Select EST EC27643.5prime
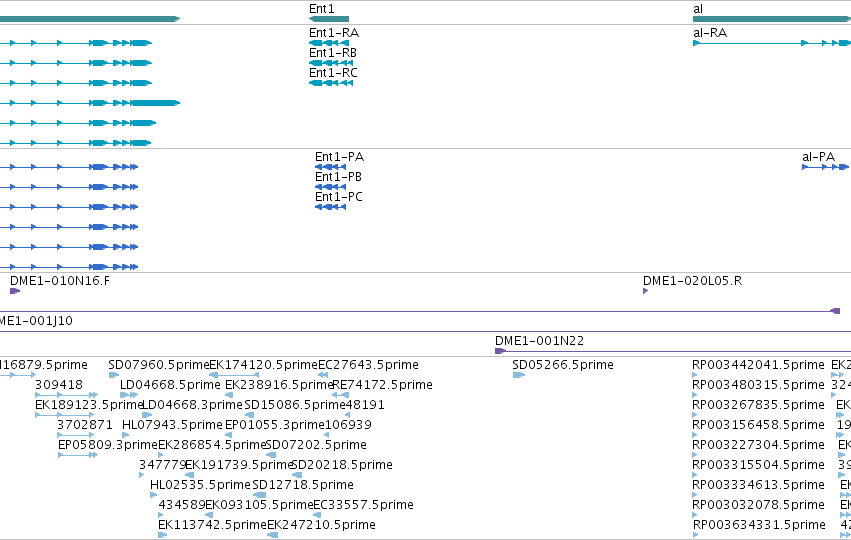851x540 pixels. (368, 365)
